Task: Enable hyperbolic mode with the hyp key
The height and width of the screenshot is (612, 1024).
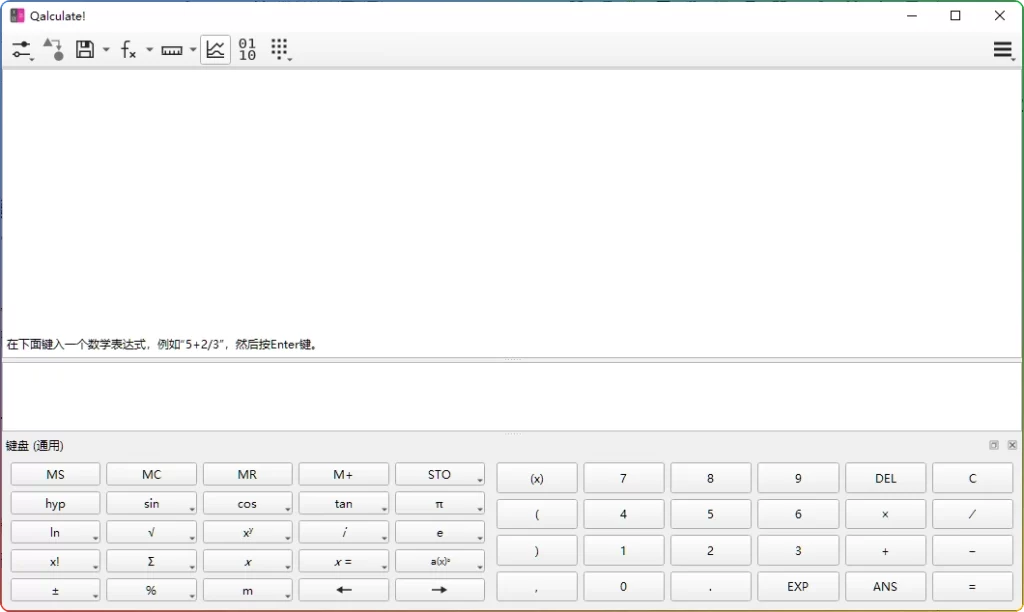Action: tap(55, 502)
